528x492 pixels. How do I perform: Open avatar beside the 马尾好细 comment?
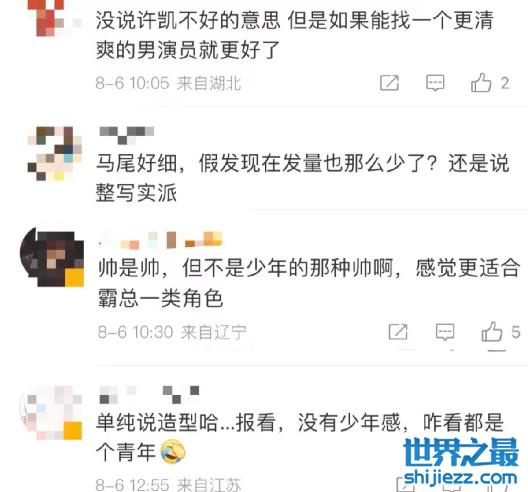pos(55,154)
